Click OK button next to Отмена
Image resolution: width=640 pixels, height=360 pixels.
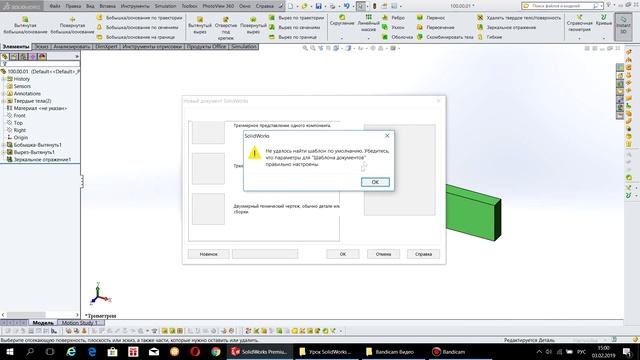(x=343, y=254)
